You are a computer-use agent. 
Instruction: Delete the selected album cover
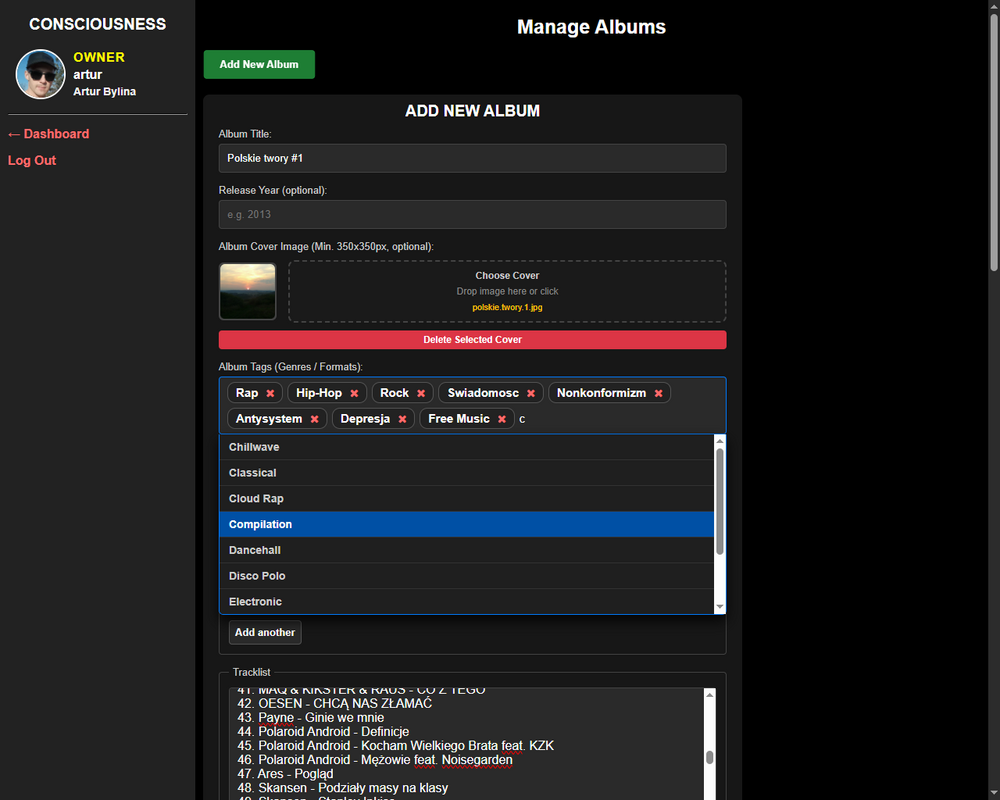(x=473, y=339)
